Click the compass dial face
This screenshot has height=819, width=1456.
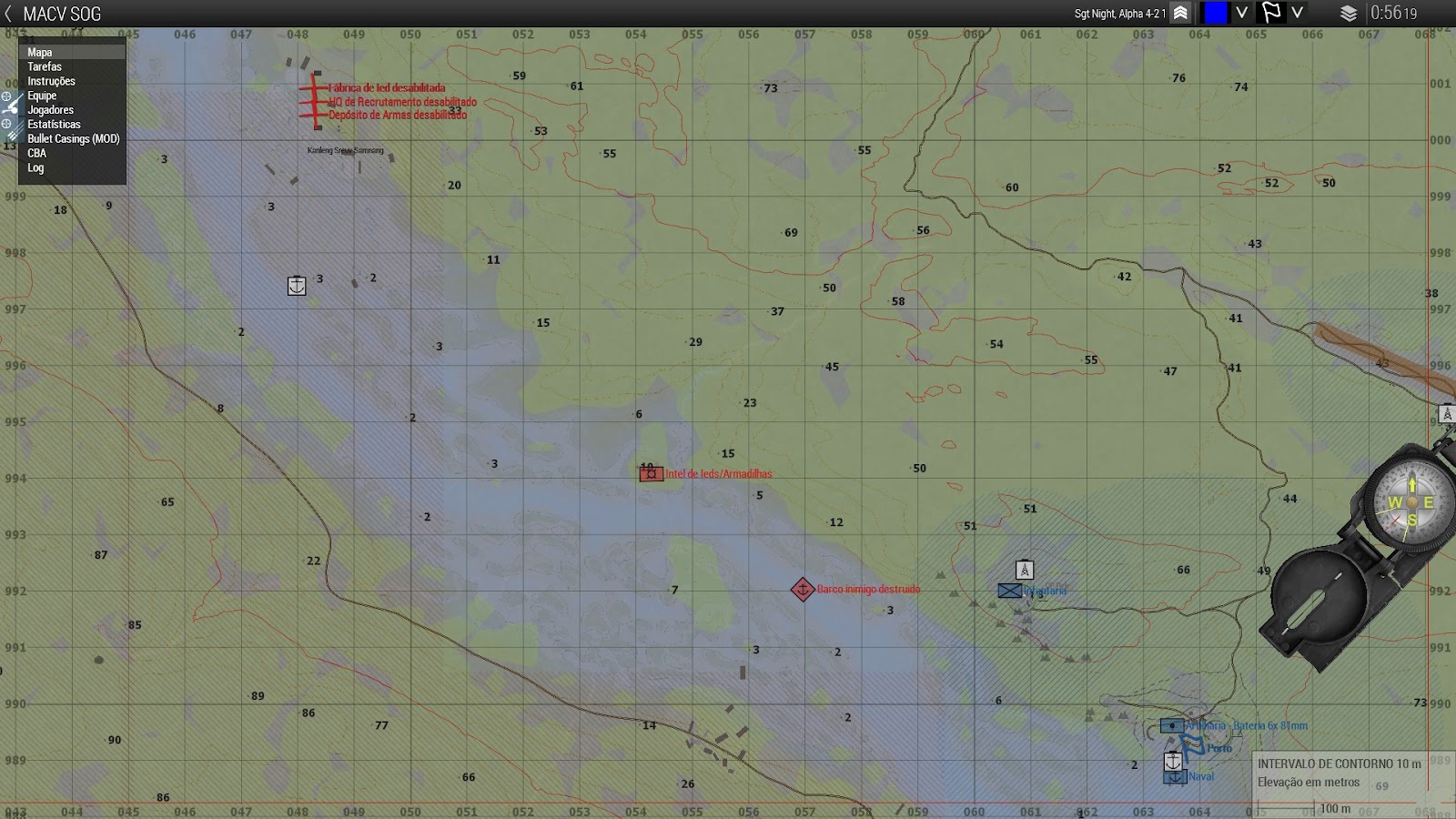1411,502
